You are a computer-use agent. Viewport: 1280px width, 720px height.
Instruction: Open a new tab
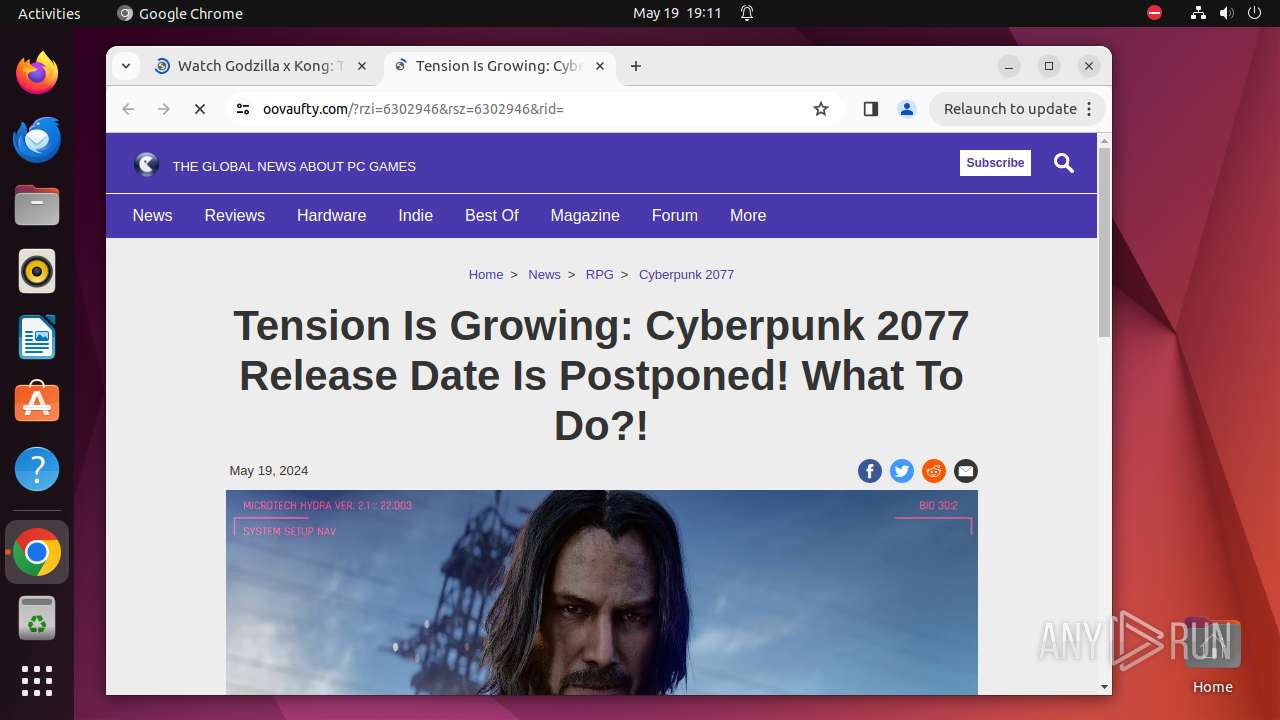[636, 66]
